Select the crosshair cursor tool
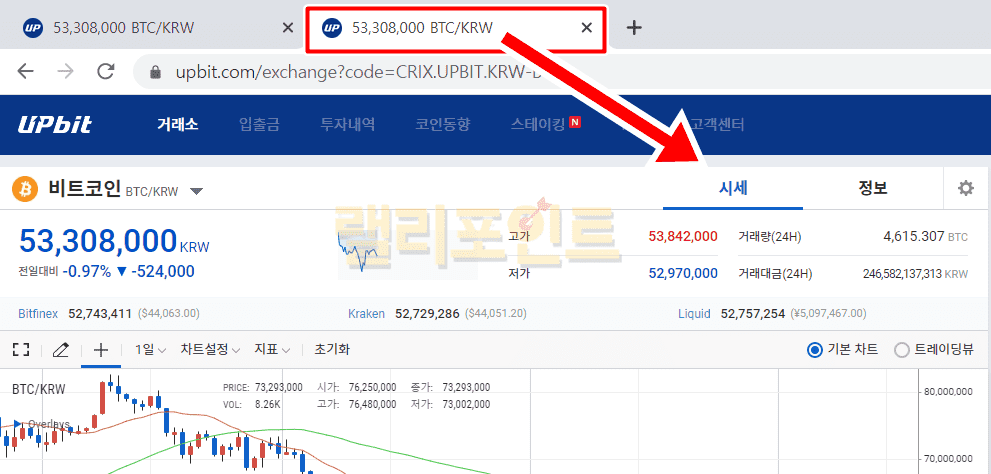The image size is (991, 474). (x=100, y=349)
